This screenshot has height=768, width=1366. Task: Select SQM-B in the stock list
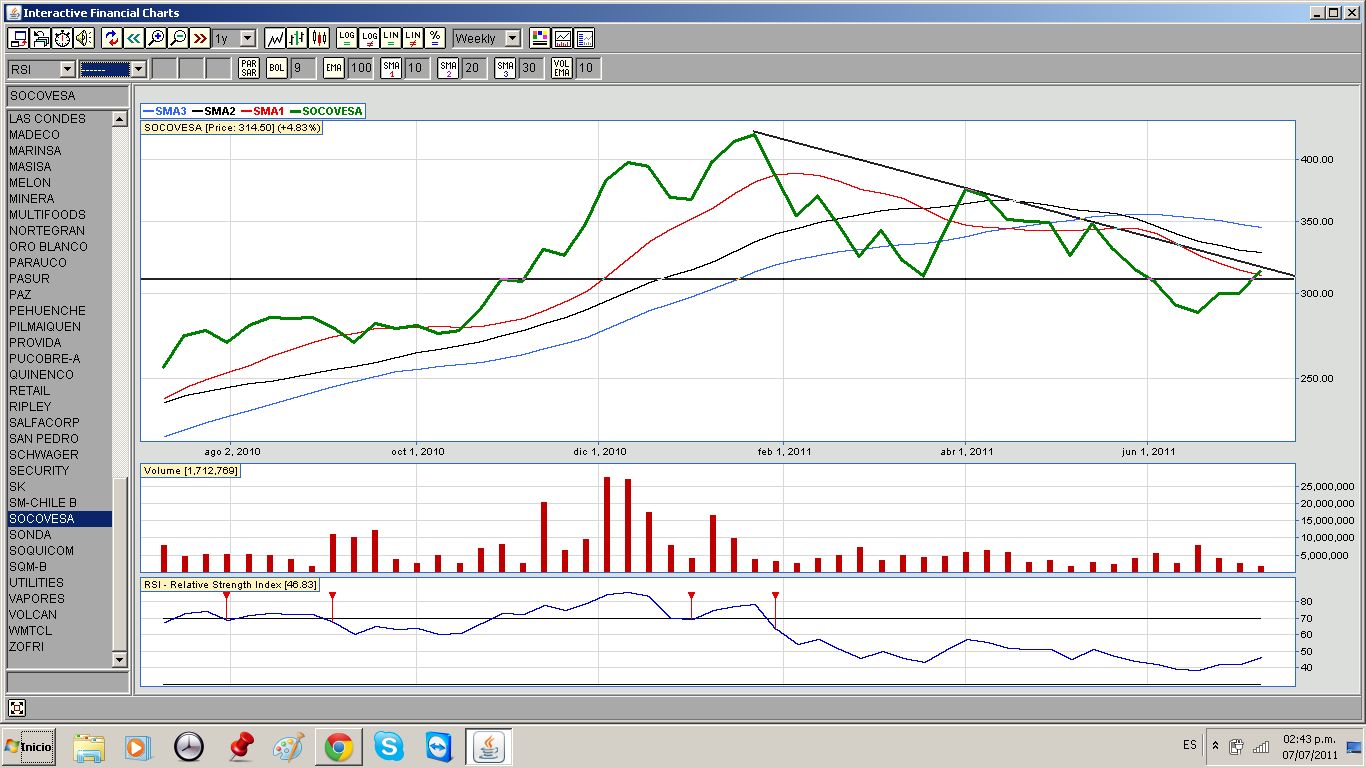(x=59, y=567)
